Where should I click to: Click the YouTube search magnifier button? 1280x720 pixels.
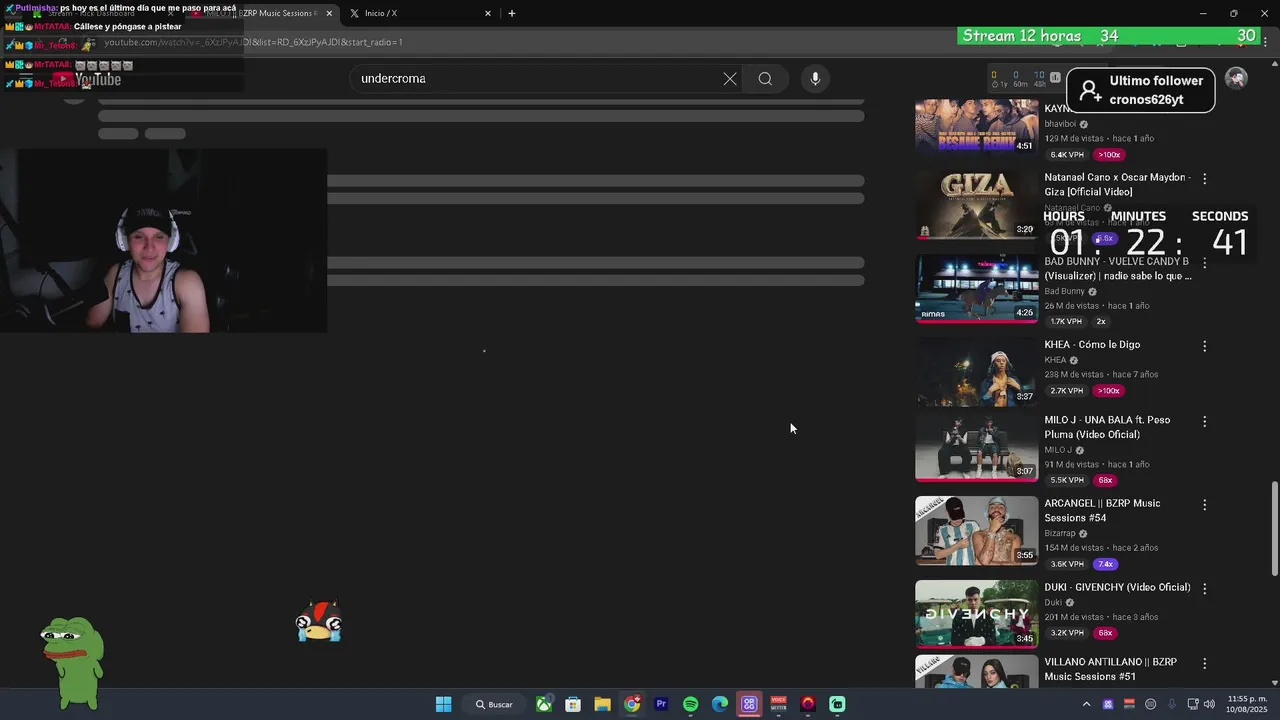pos(765,79)
